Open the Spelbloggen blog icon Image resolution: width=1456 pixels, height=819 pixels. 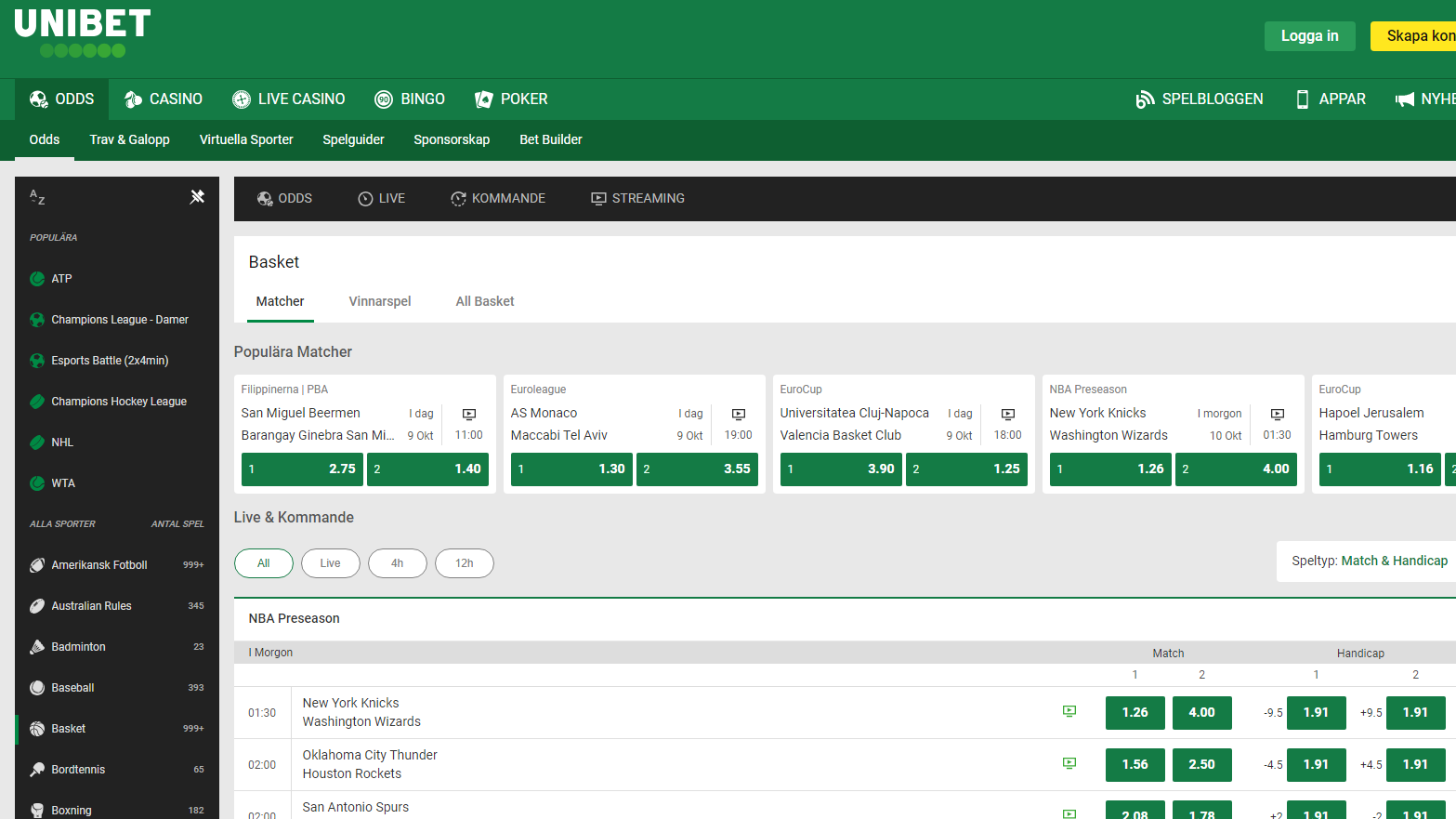pos(1144,99)
